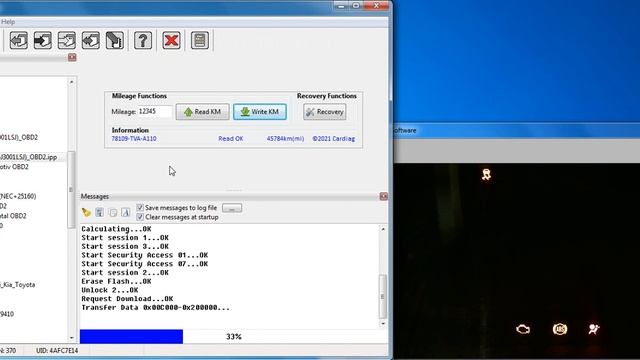Click the Read KM button
Screen dimensions: 640x360
[x=202, y=112]
